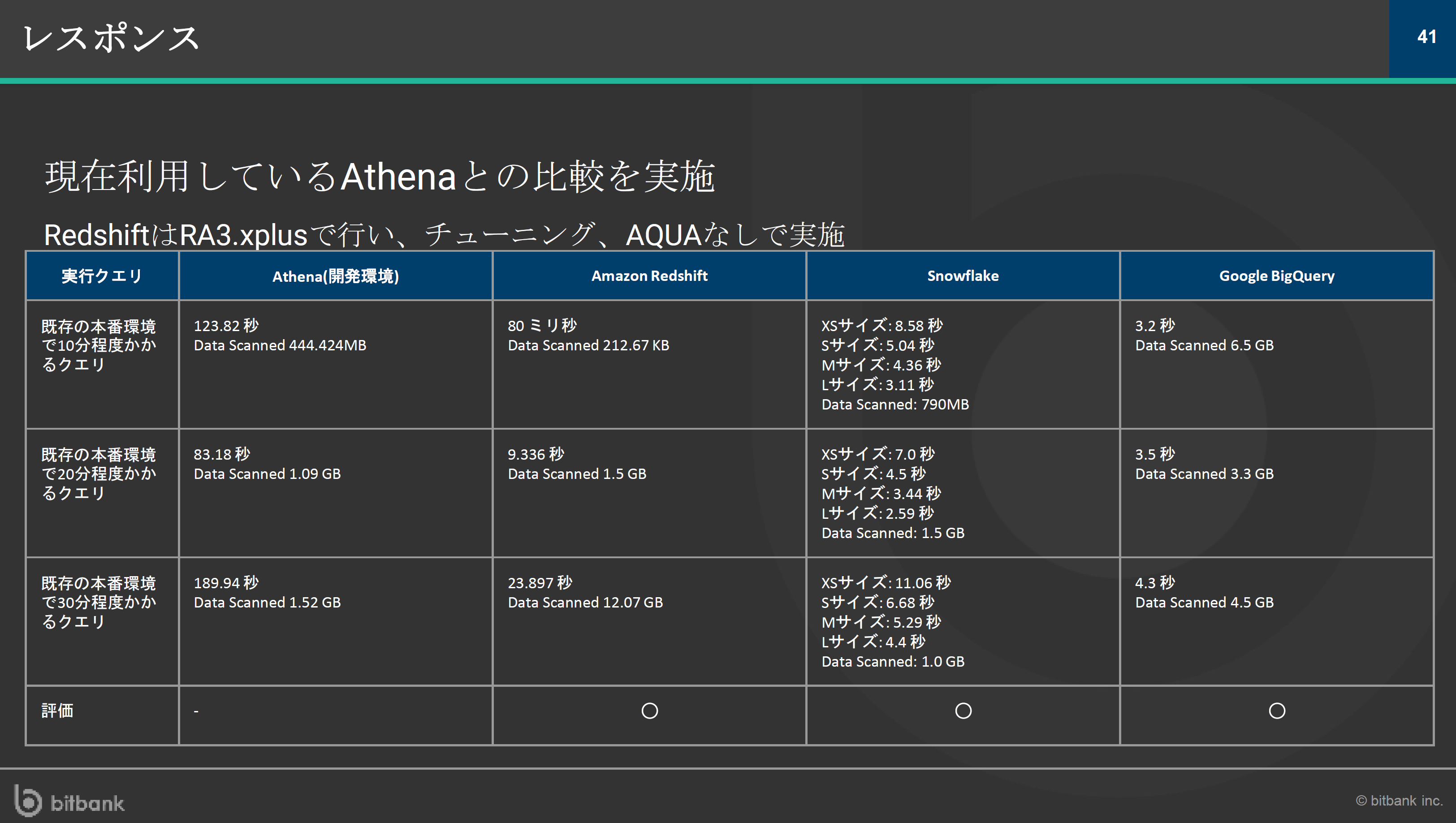The image size is (1456, 823).
Task: Click the circle rating under Google BigQuery
Action: [1277, 711]
